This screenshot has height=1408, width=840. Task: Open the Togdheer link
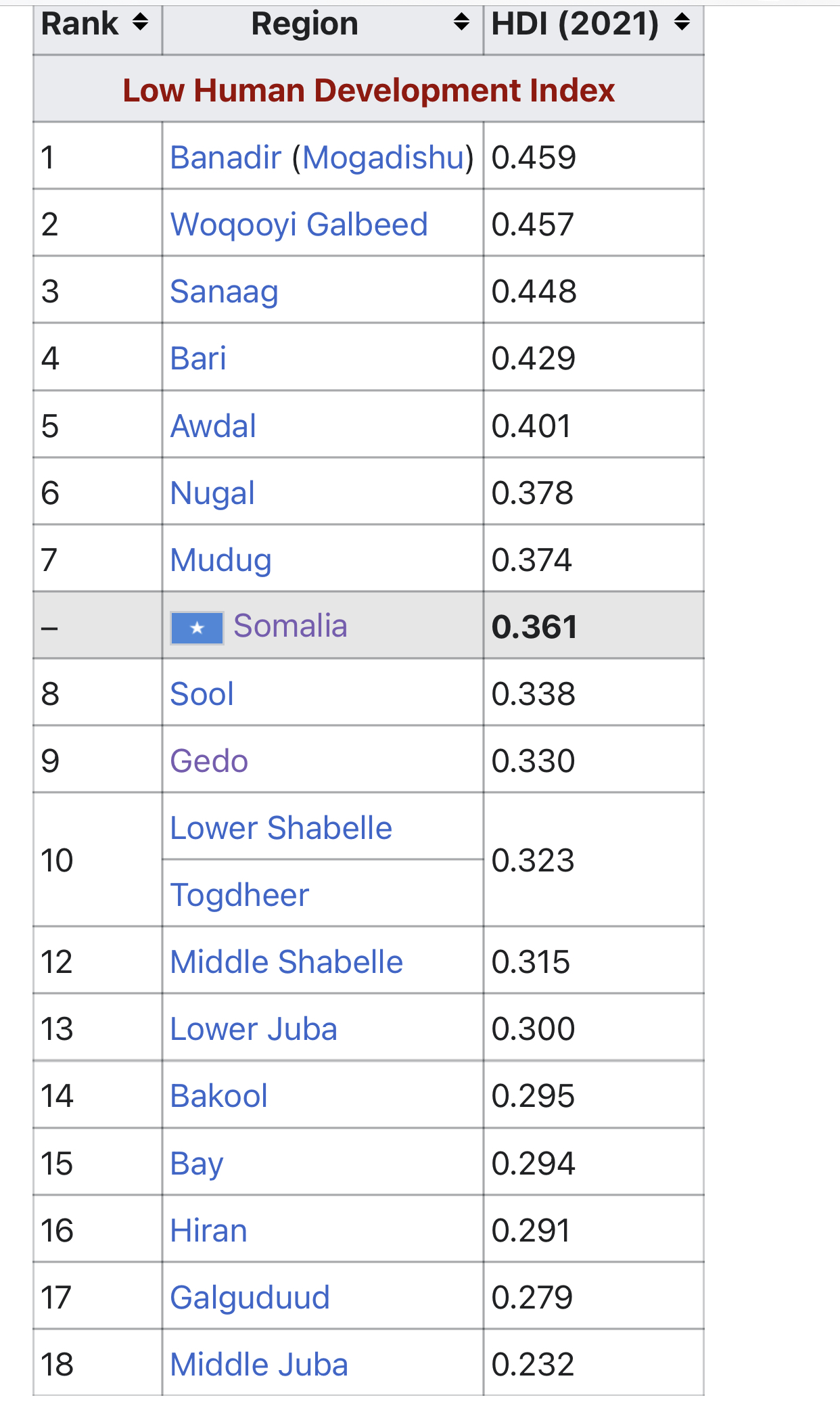(x=239, y=895)
